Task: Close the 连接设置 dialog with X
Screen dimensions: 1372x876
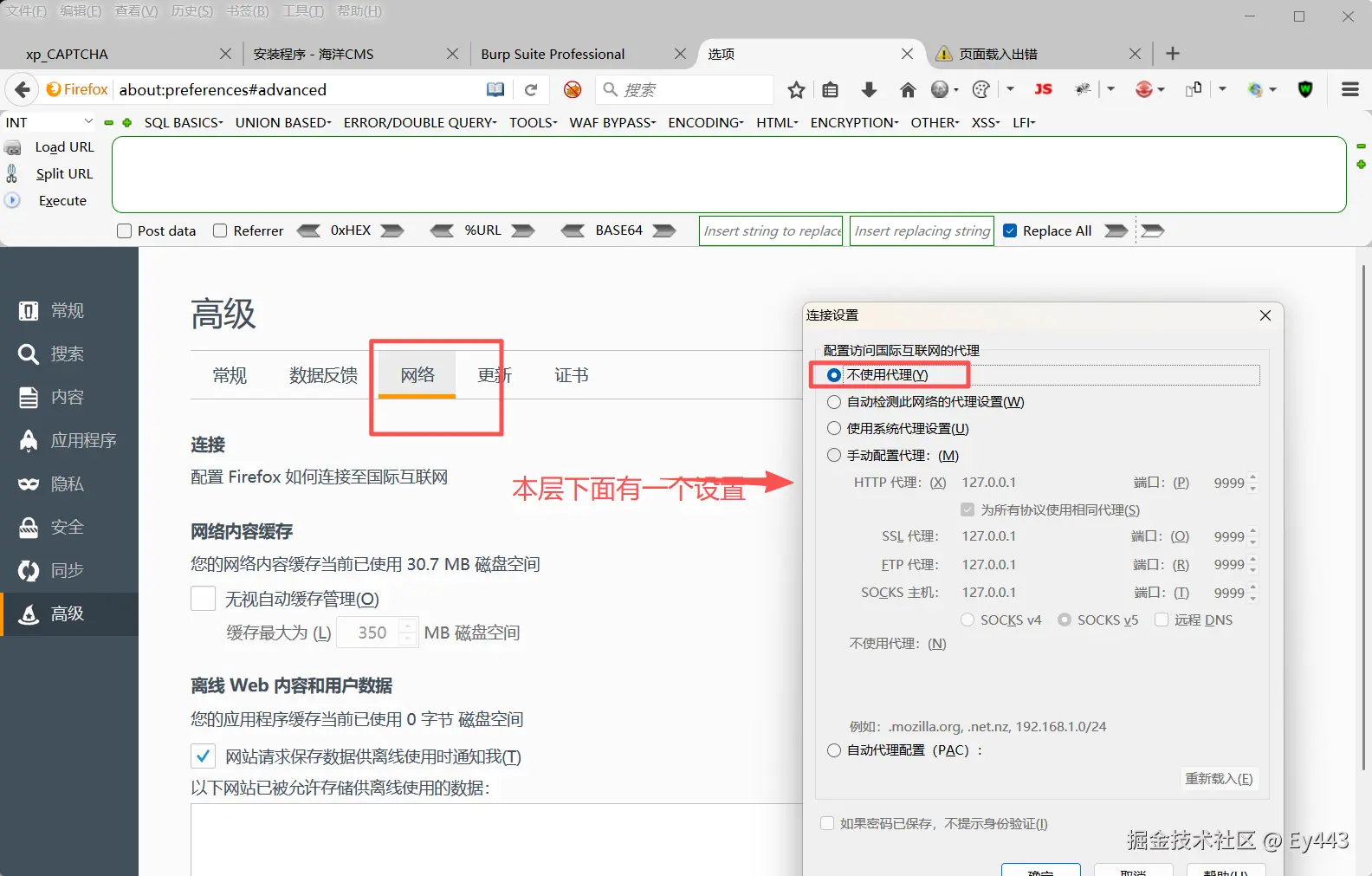Action: pyautogui.click(x=1265, y=315)
